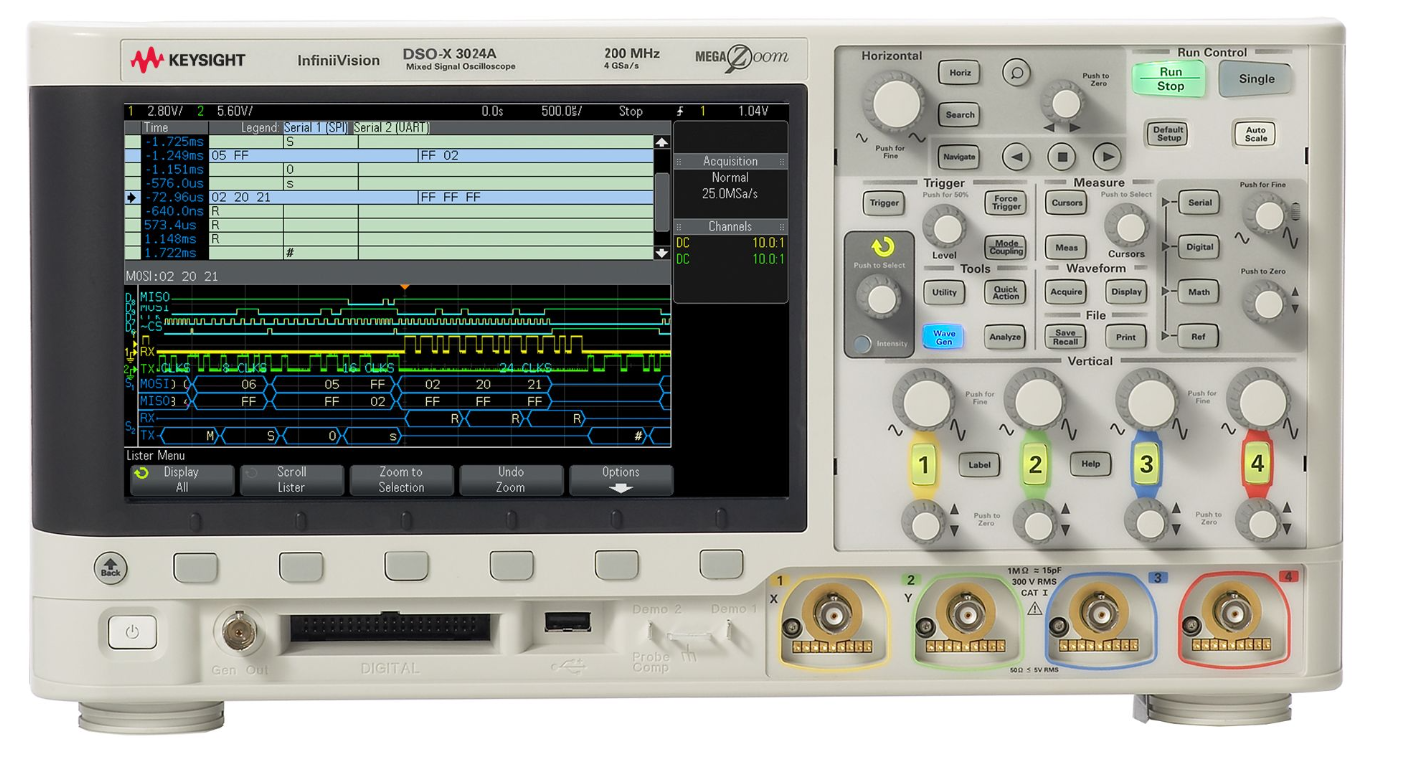Toggle channel 3 with the blue 3 key
1408x758 pixels.
click(x=1146, y=465)
